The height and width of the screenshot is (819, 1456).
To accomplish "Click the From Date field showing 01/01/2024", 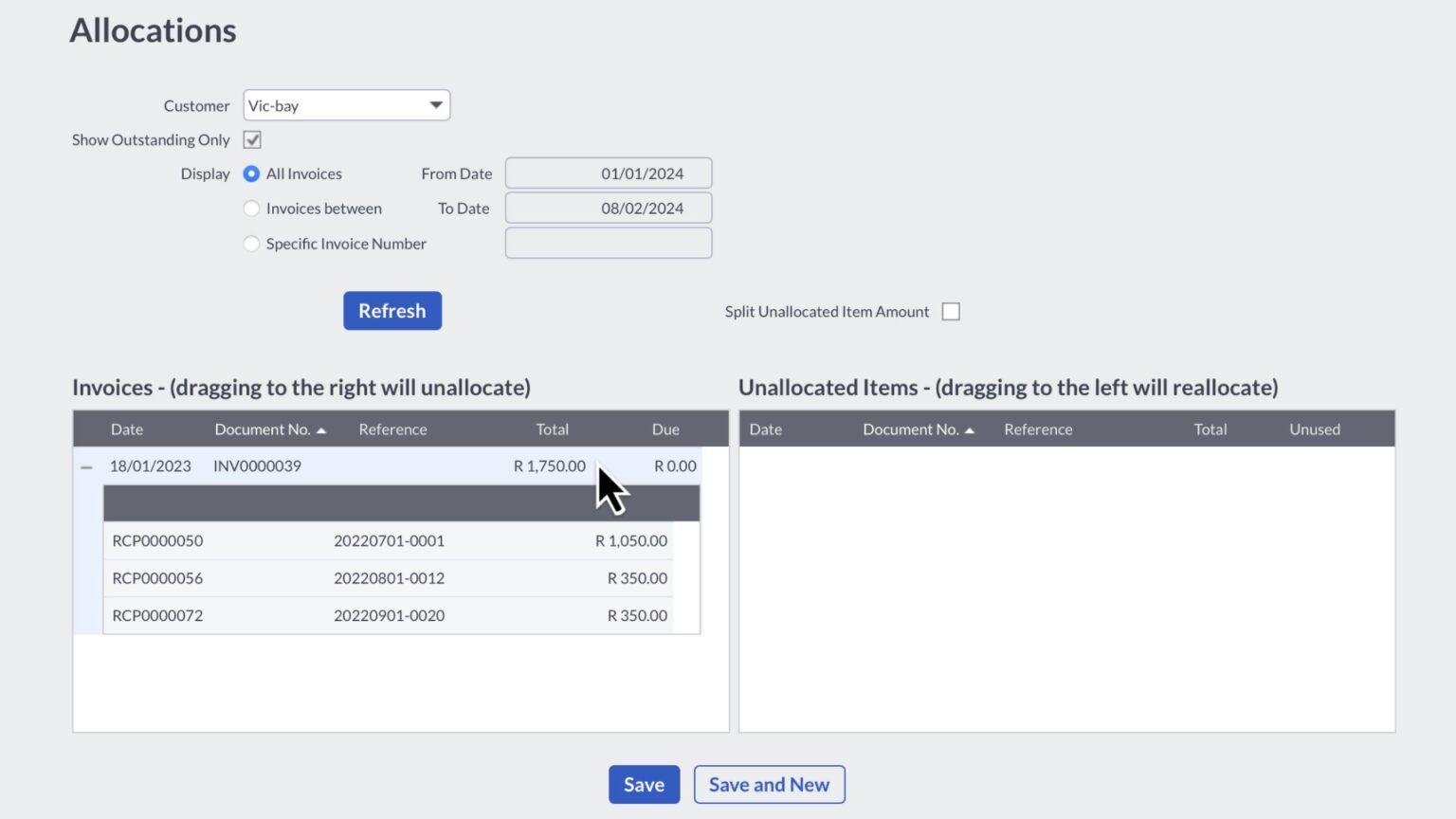I will (x=608, y=173).
